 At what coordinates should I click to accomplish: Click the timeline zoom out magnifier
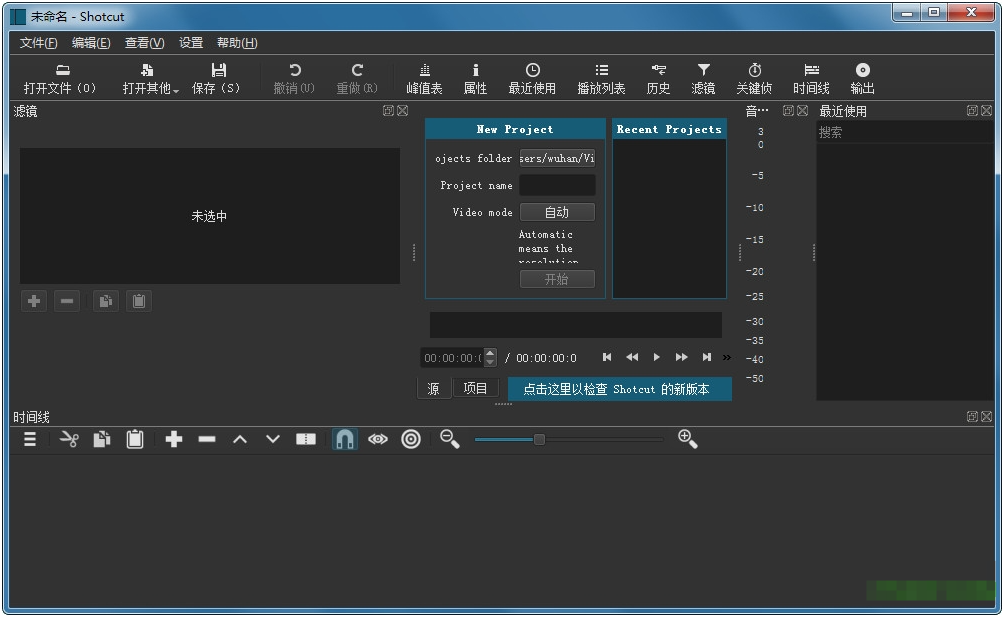(x=450, y=439)
